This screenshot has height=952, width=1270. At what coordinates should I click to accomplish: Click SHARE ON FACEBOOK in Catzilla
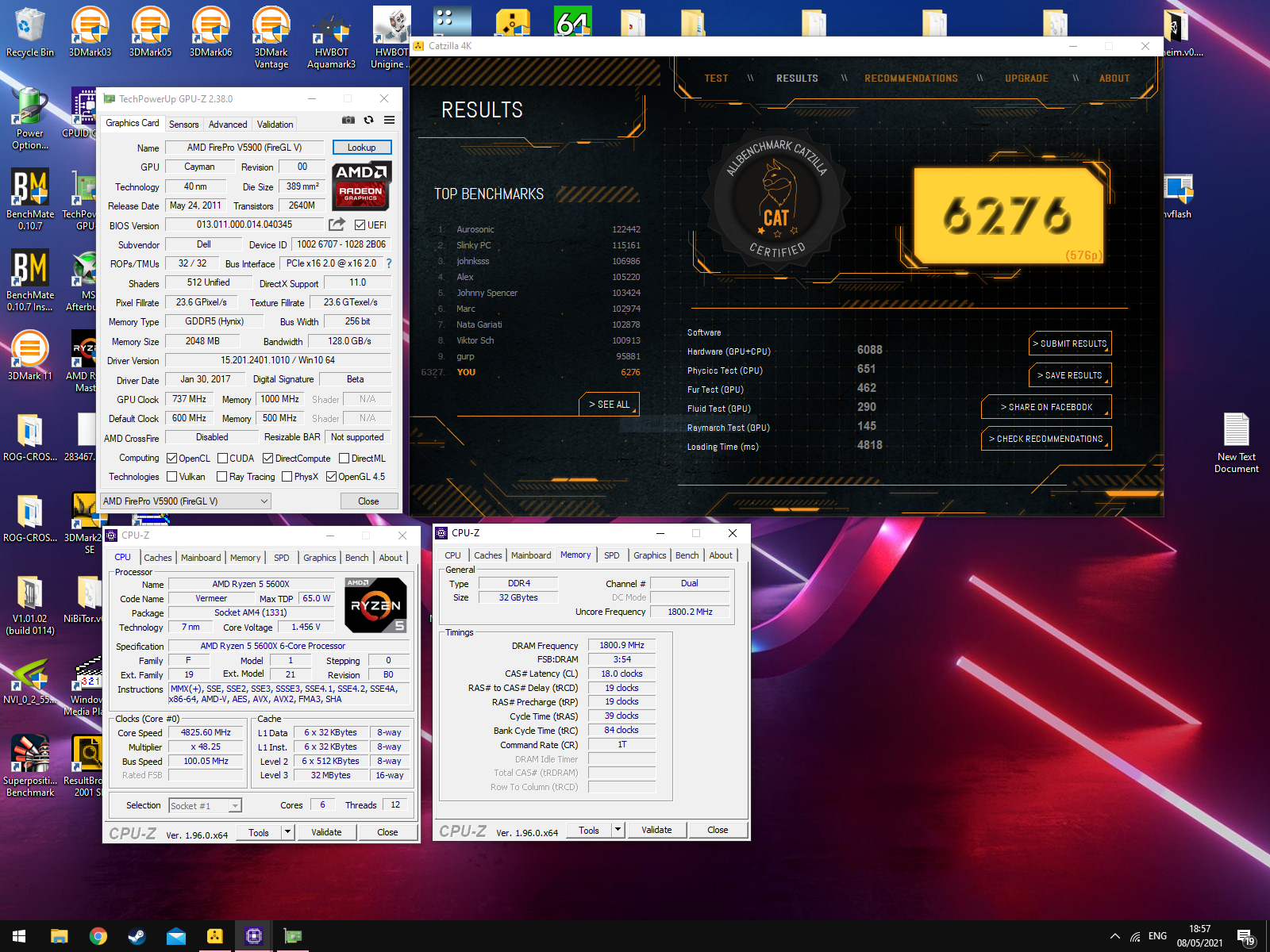1046,407
